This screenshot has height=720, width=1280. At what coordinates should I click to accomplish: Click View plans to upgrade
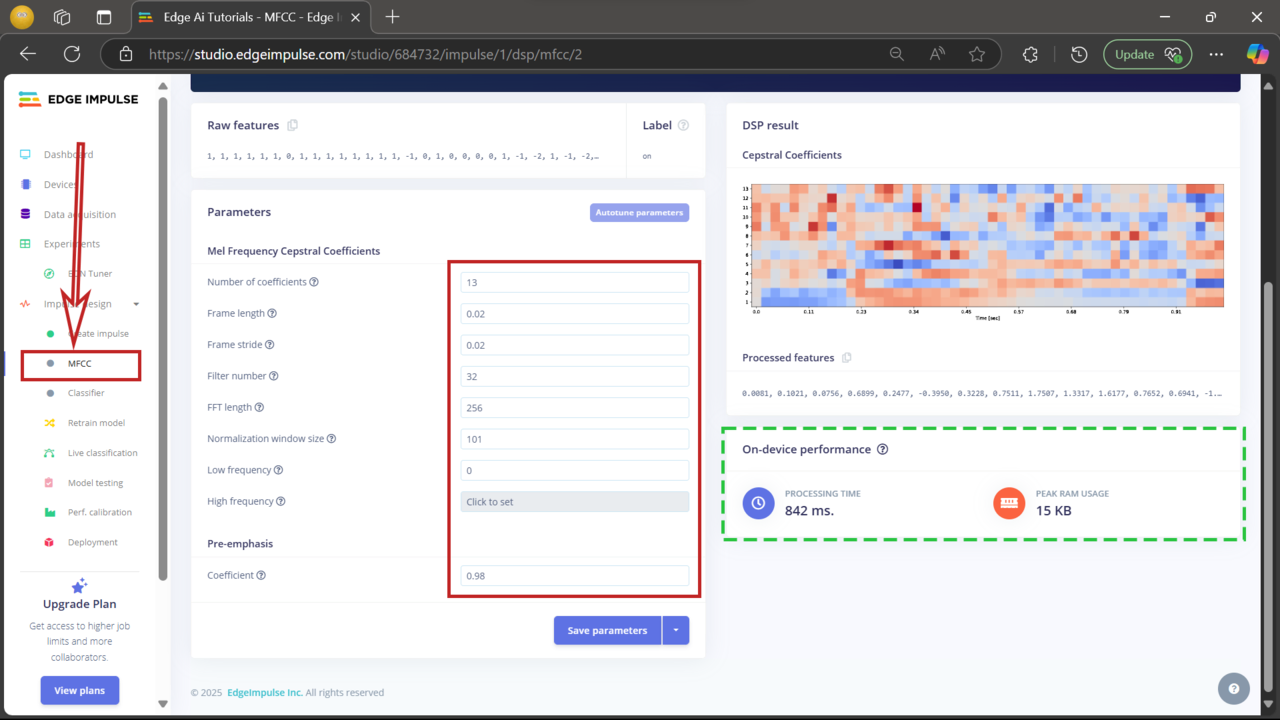(79, 690)
